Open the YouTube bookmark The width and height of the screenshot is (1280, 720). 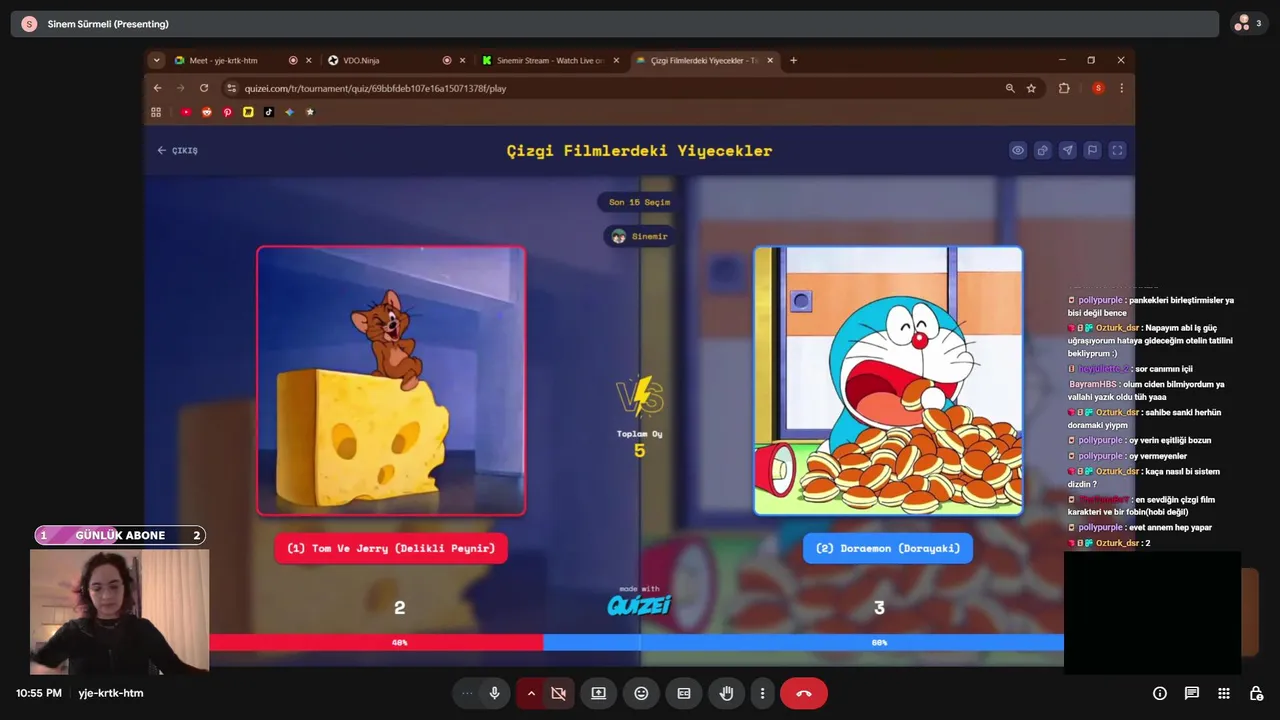(x=186, y=112)
